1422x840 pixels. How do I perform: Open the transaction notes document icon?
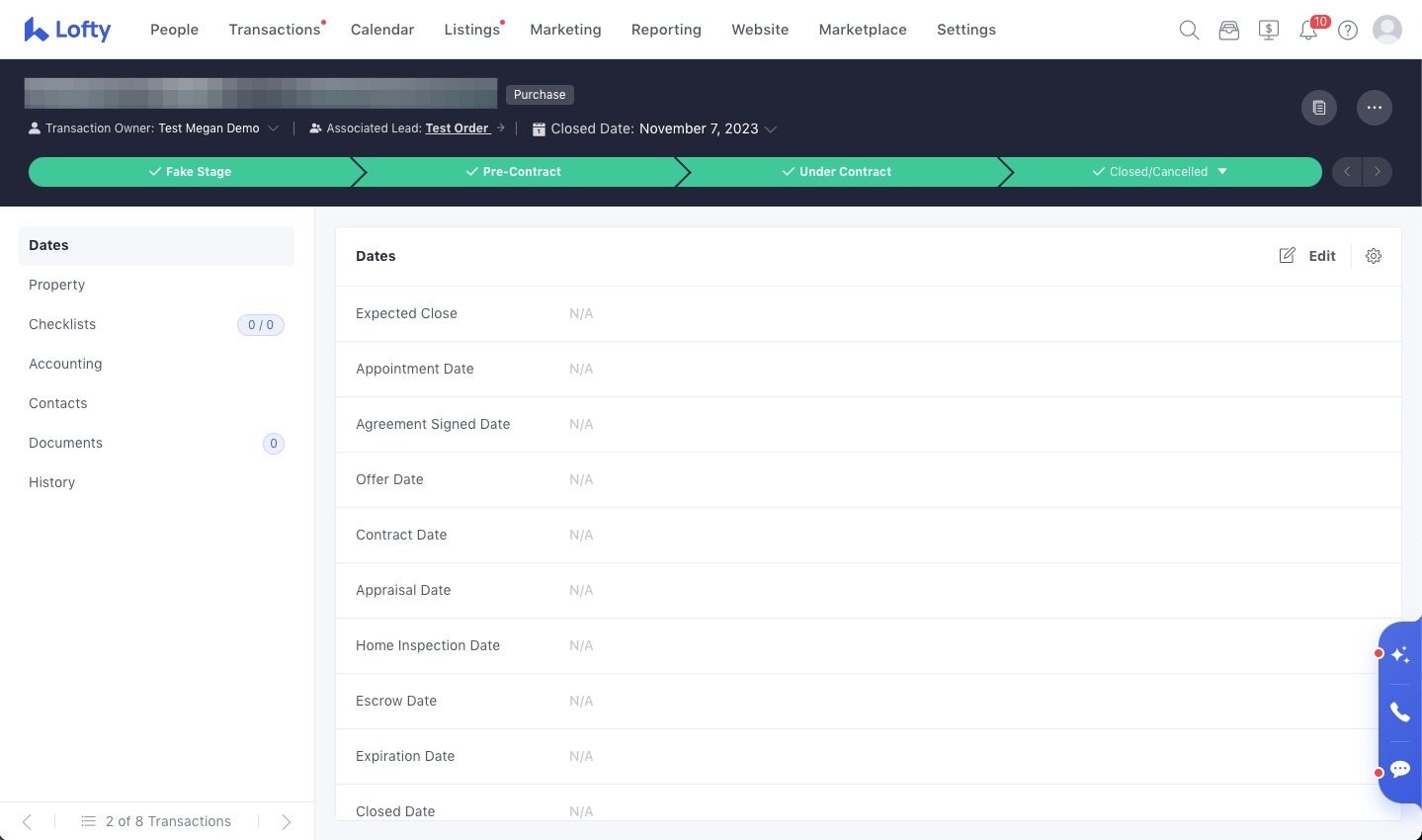[x=1319, y=108]
